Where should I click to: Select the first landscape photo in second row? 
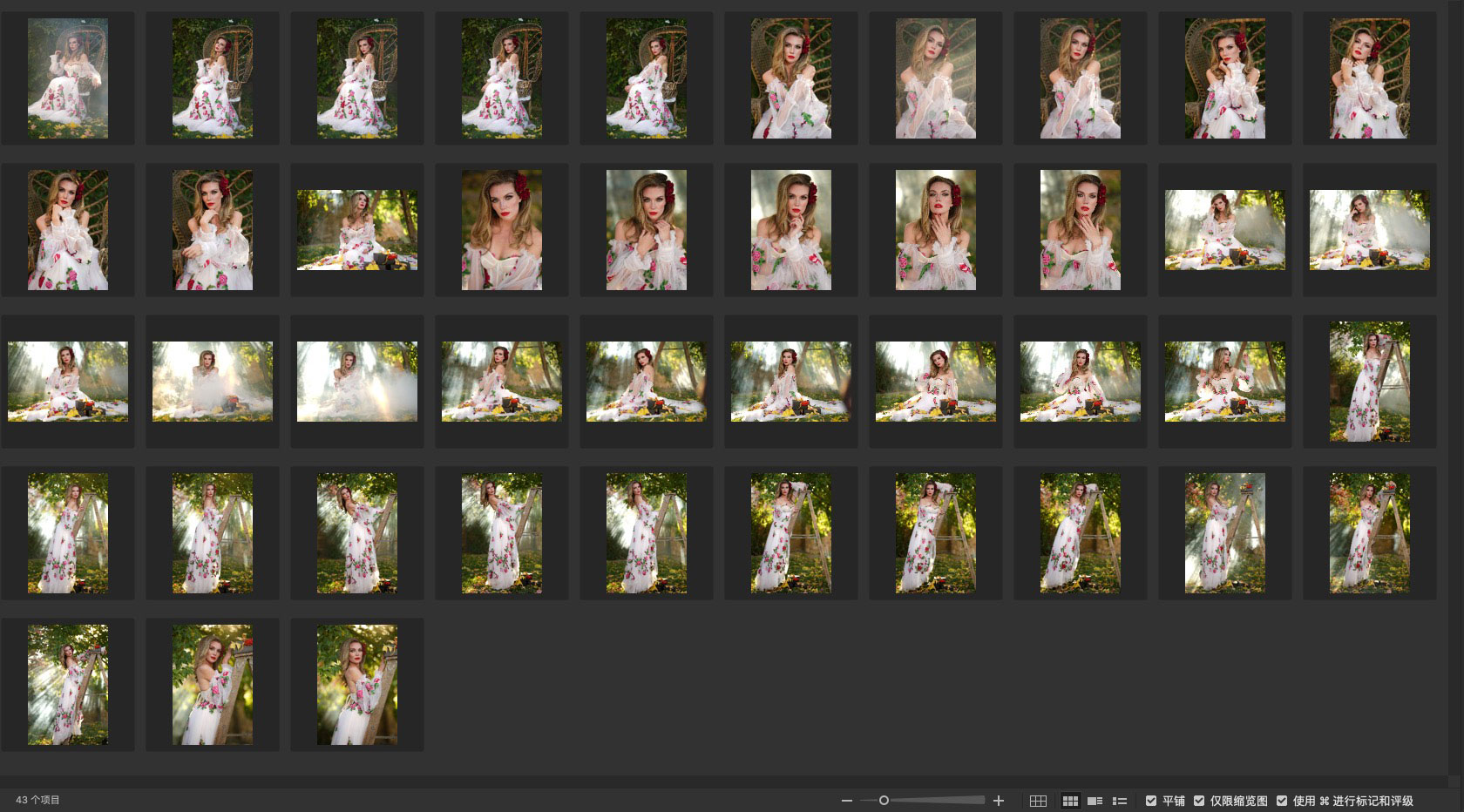click(x=357, y=230)
